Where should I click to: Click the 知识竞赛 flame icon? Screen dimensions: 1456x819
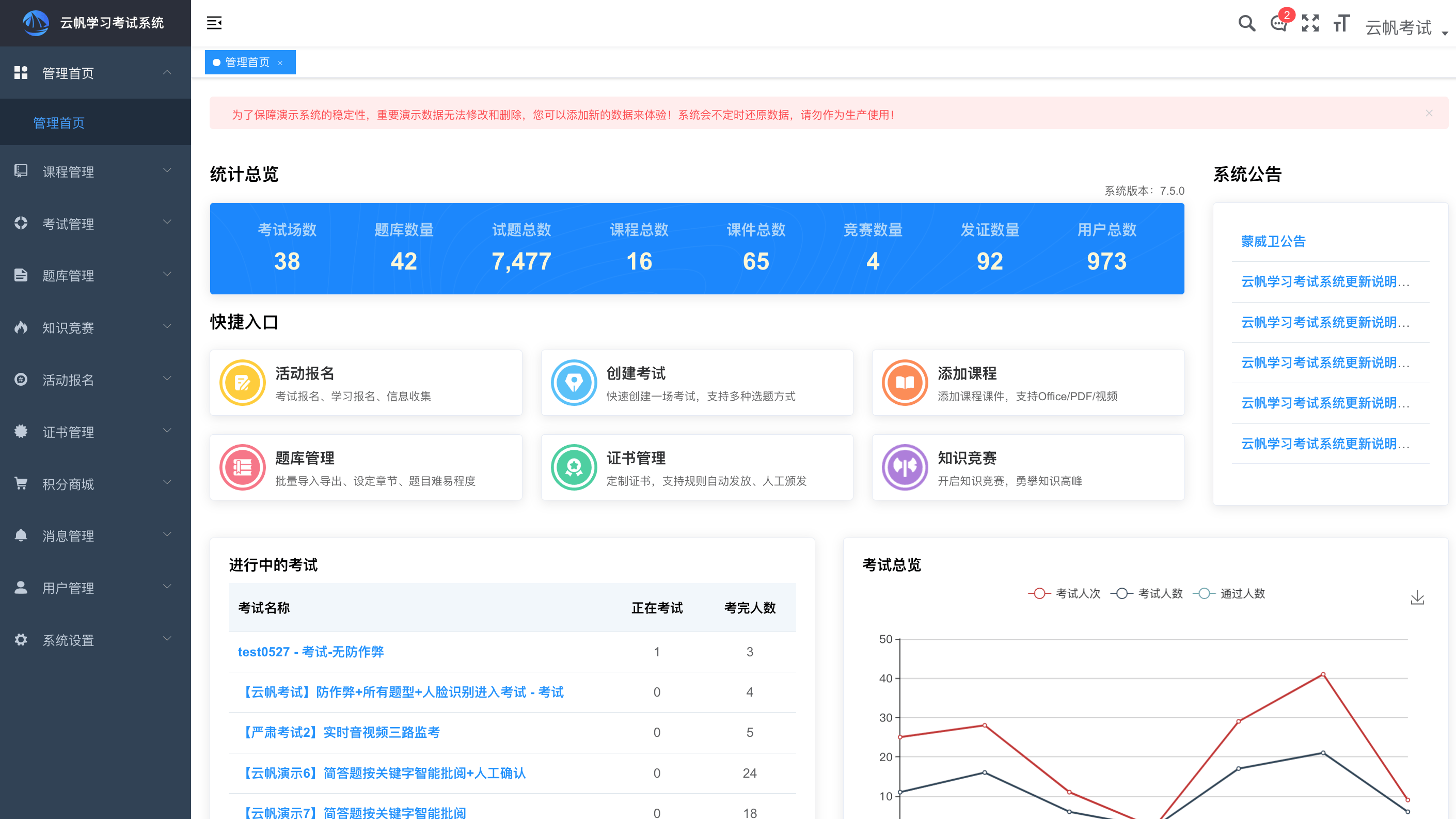21,327
